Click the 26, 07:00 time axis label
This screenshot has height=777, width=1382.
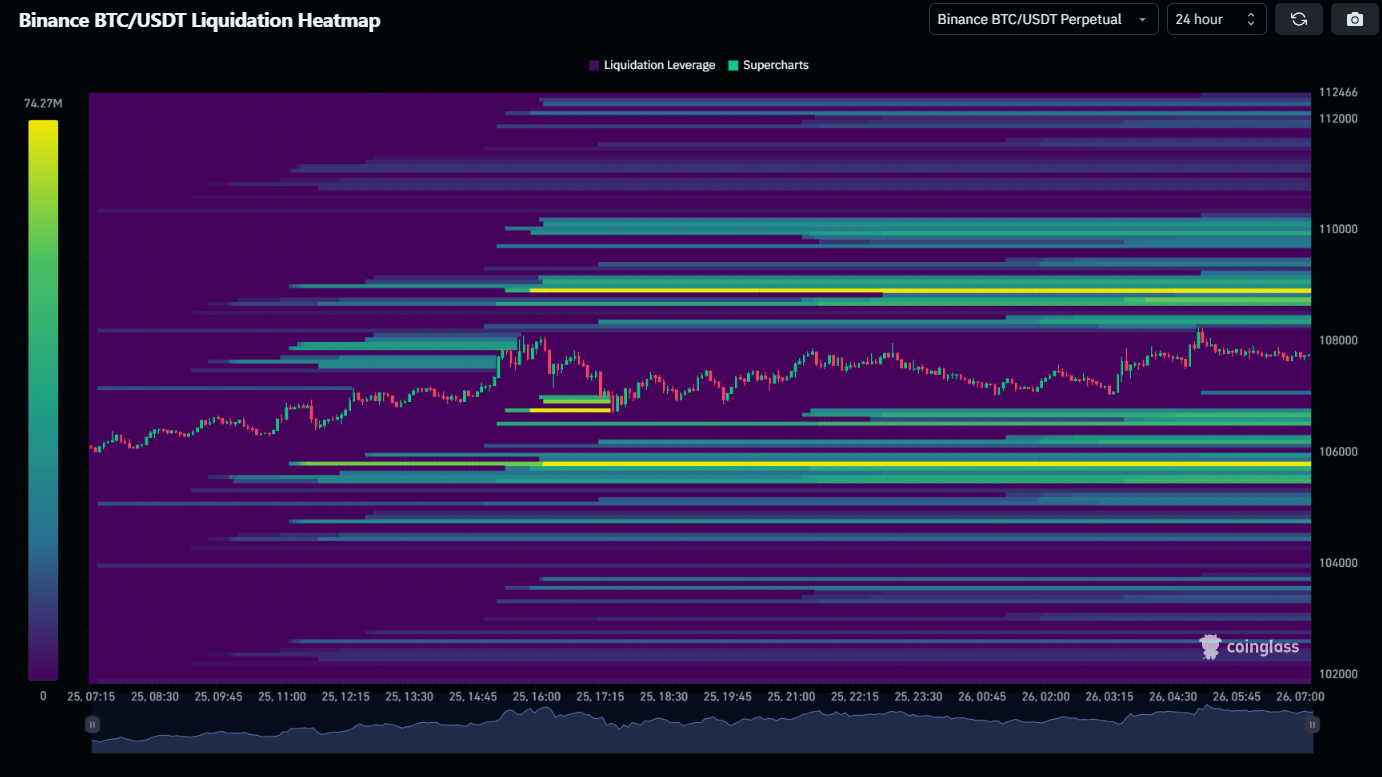tap(1301, 696)
